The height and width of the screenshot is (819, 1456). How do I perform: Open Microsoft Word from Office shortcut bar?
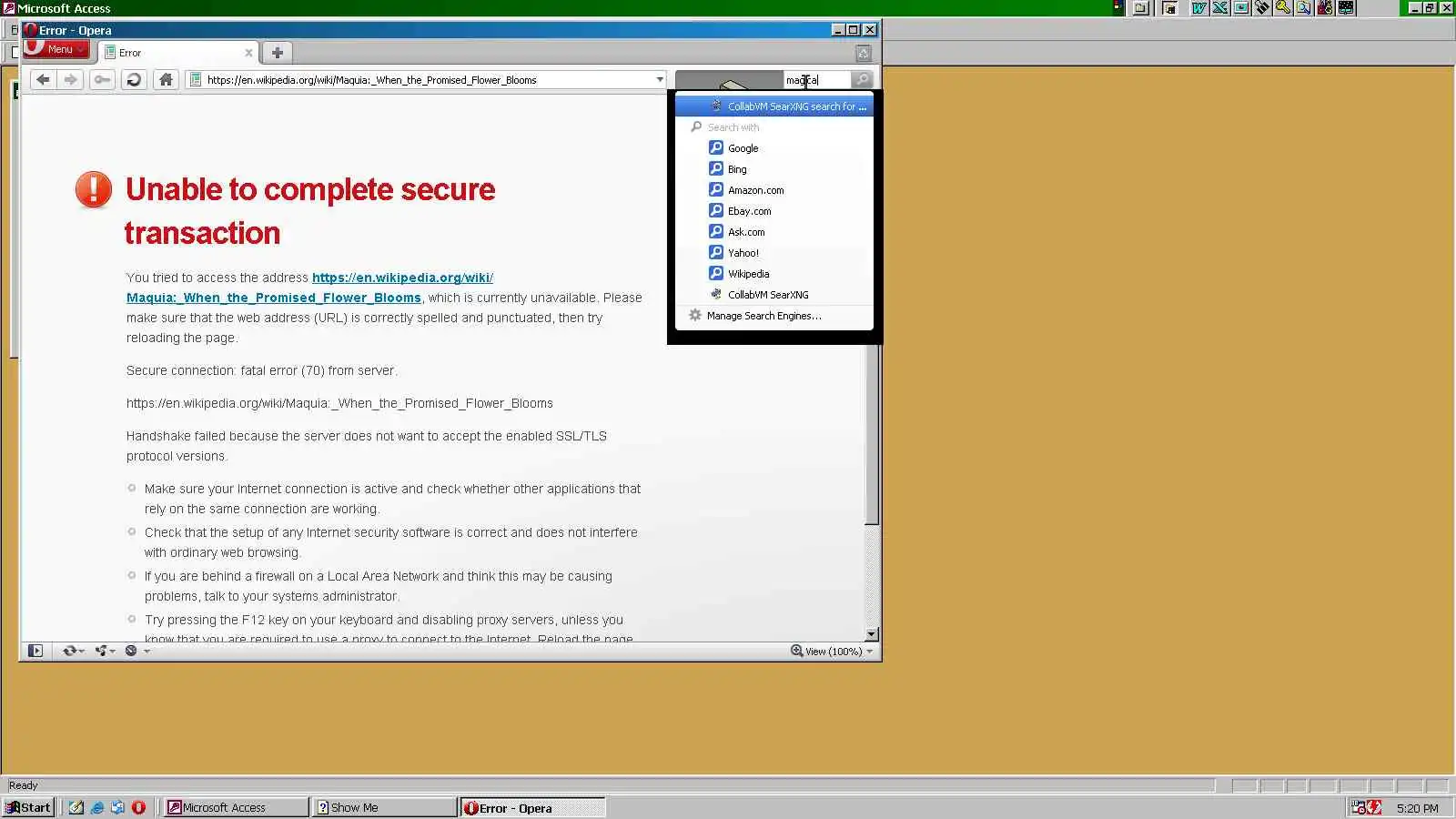[x=1199, y=7]
